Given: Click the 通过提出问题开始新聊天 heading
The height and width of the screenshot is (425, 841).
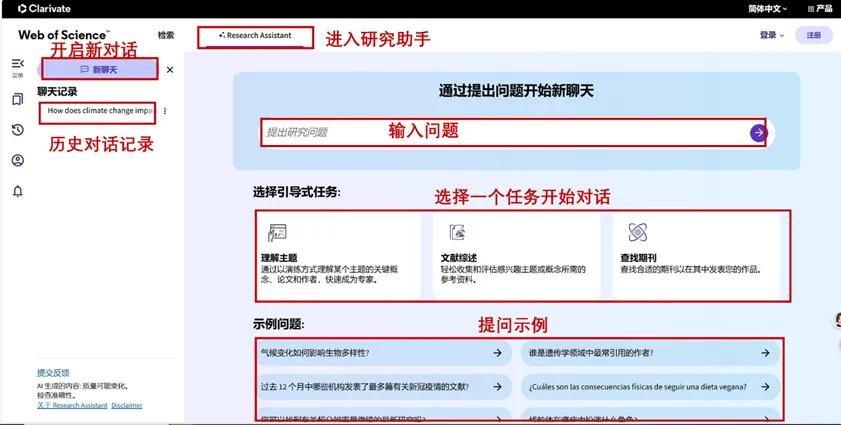Looking at the screenshot, I should 516,91.
